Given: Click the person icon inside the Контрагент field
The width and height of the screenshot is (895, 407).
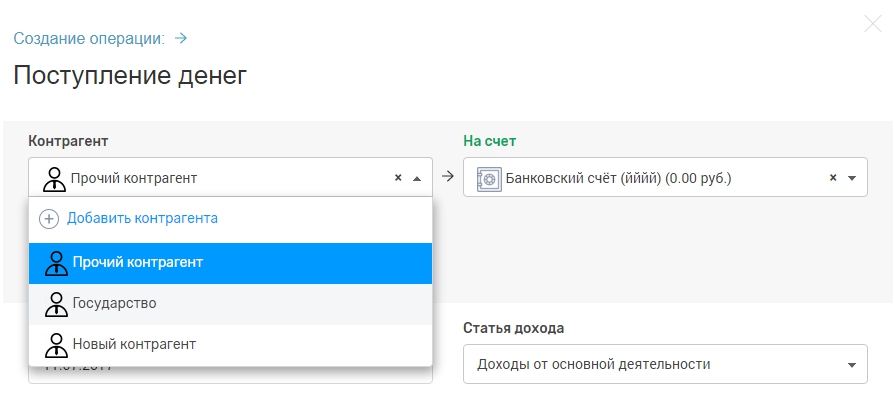Looking at the screenshot, I should point(55,178).
